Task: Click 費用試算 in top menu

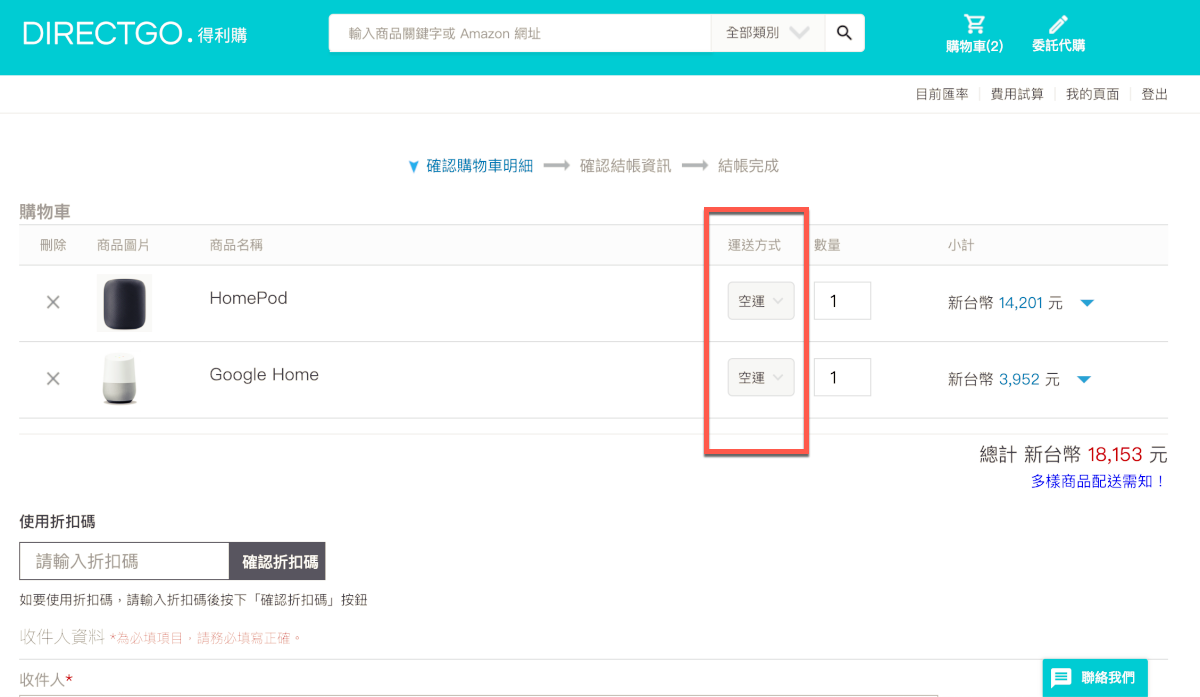Action: tap(1016, 94)
